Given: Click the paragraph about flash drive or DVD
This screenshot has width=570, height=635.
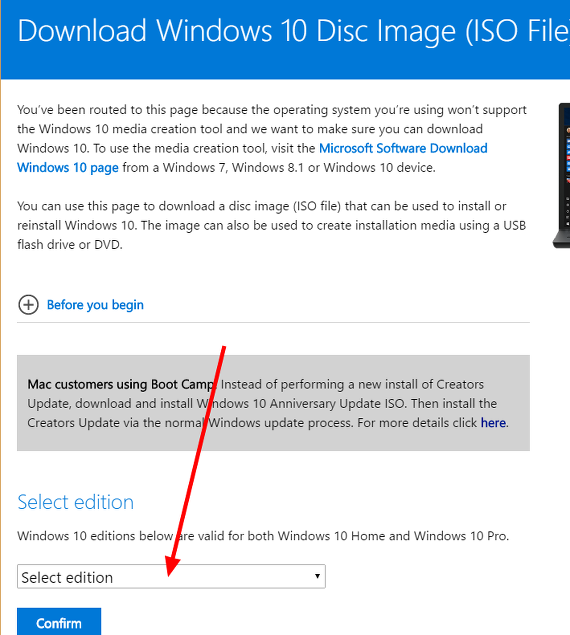Looking at the screenshot, I should coord(271,225).
